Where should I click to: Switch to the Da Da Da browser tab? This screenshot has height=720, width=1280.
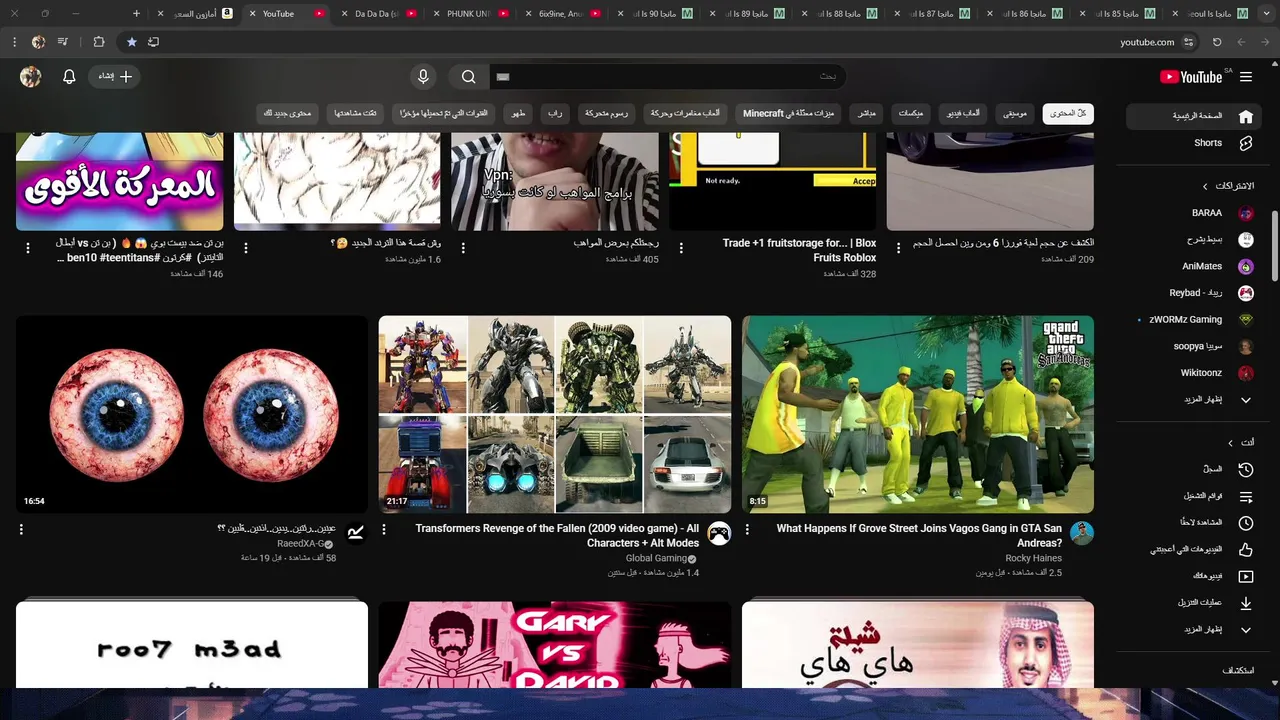point(378,14)
